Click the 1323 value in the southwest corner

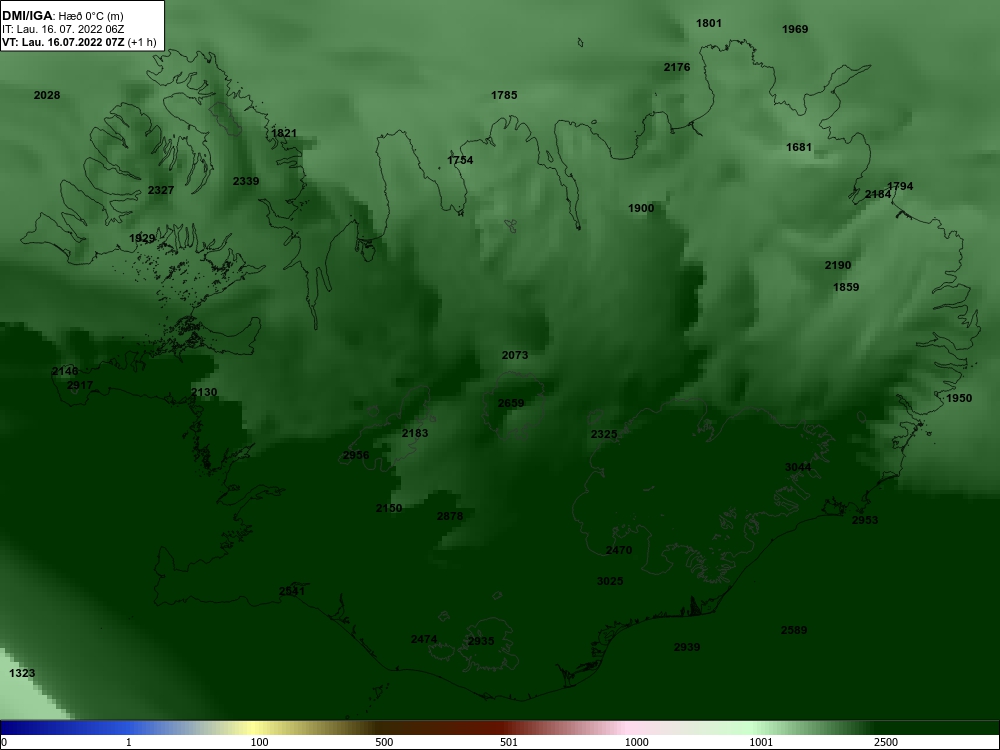coord(22,673)
